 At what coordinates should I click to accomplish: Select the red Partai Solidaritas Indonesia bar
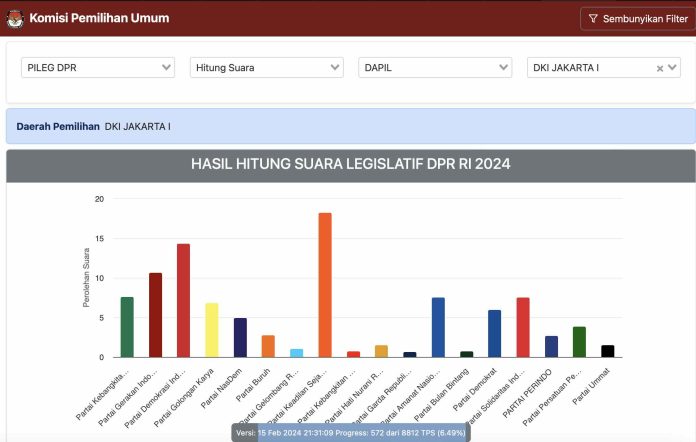pos(523,328)
